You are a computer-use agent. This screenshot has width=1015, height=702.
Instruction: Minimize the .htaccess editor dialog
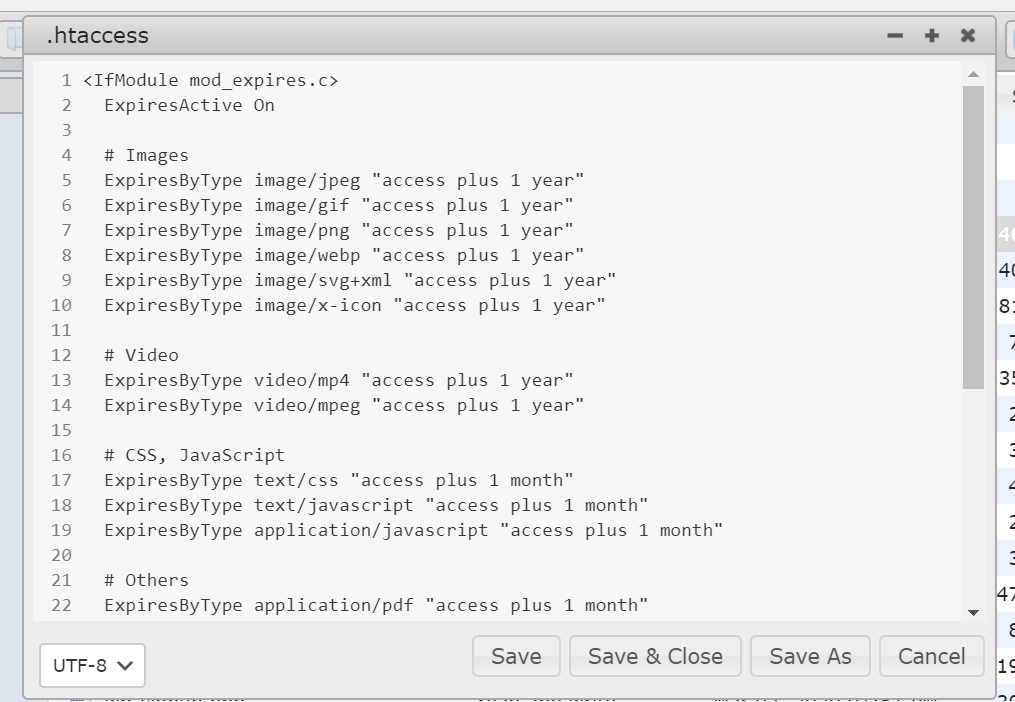pyautogui.click(x=895, y=36)
